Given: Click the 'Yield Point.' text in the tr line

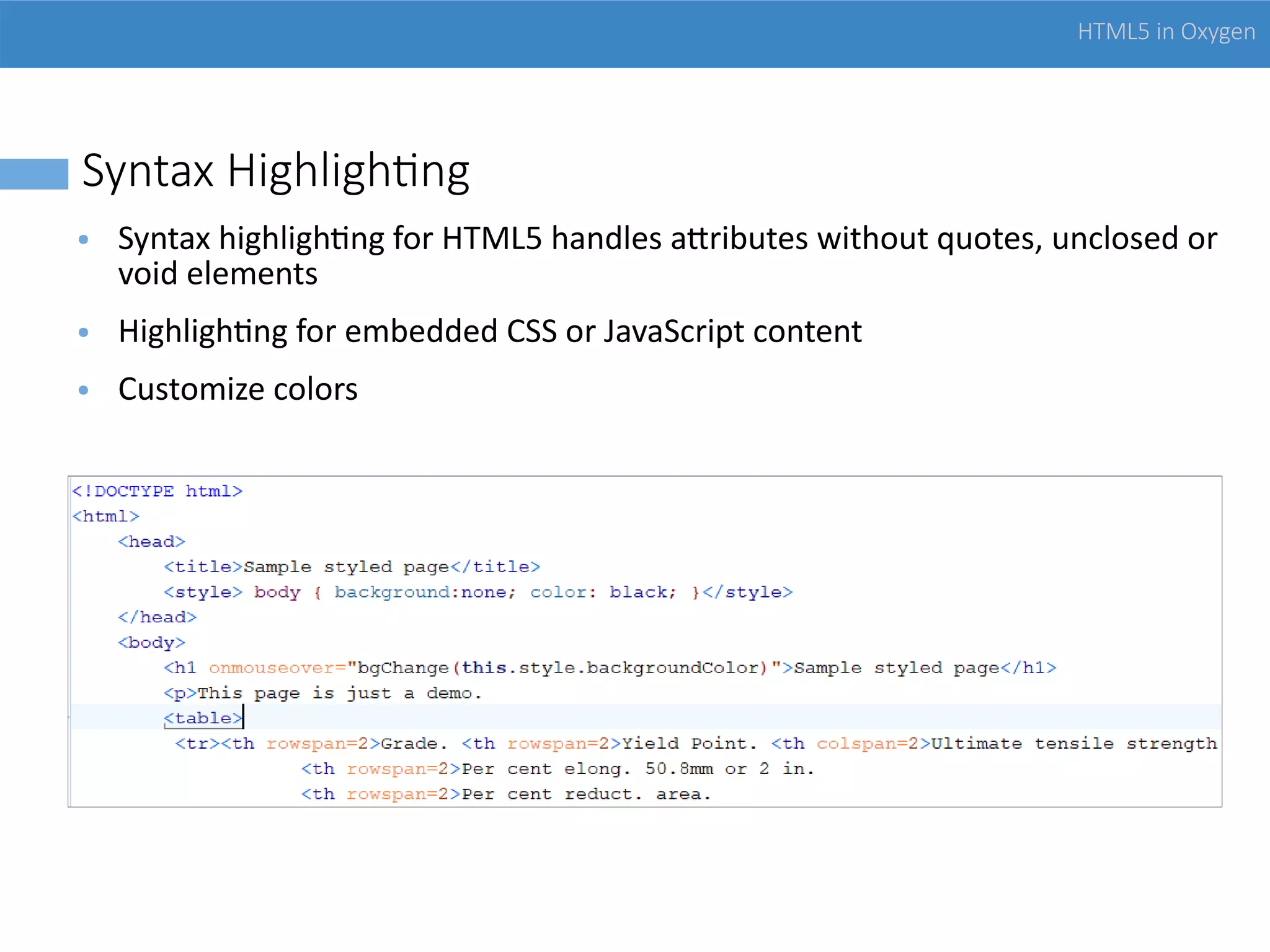Looking at the screenshot, I should tap(689, 744).
